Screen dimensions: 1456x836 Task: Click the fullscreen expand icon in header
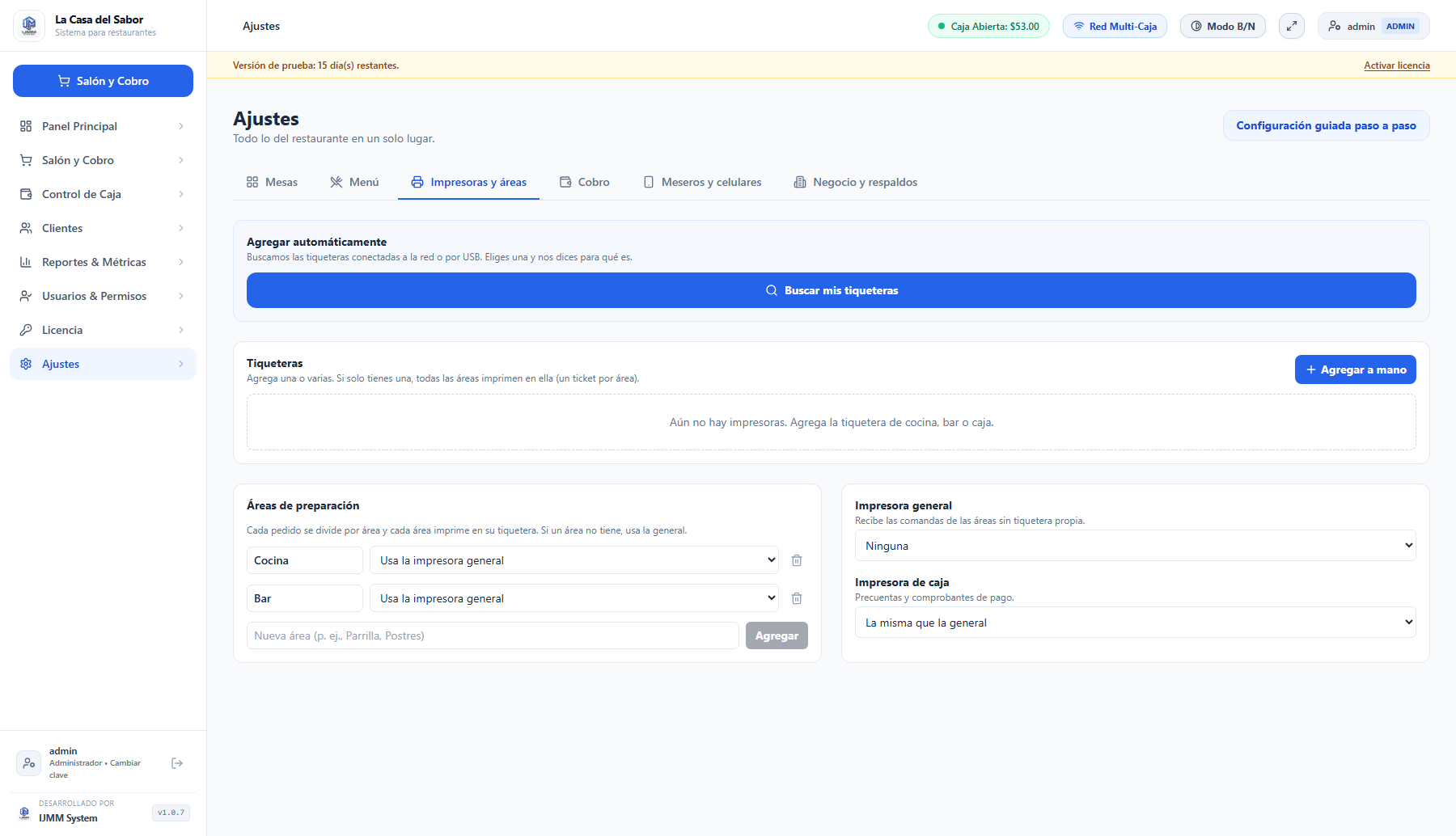coord(1292,26)
